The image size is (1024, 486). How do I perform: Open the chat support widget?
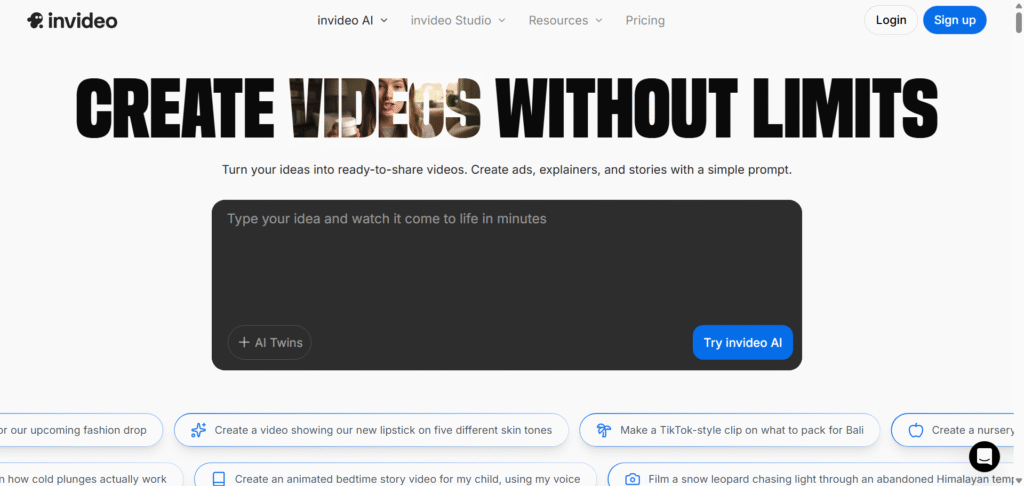click(x=984, y=456)
